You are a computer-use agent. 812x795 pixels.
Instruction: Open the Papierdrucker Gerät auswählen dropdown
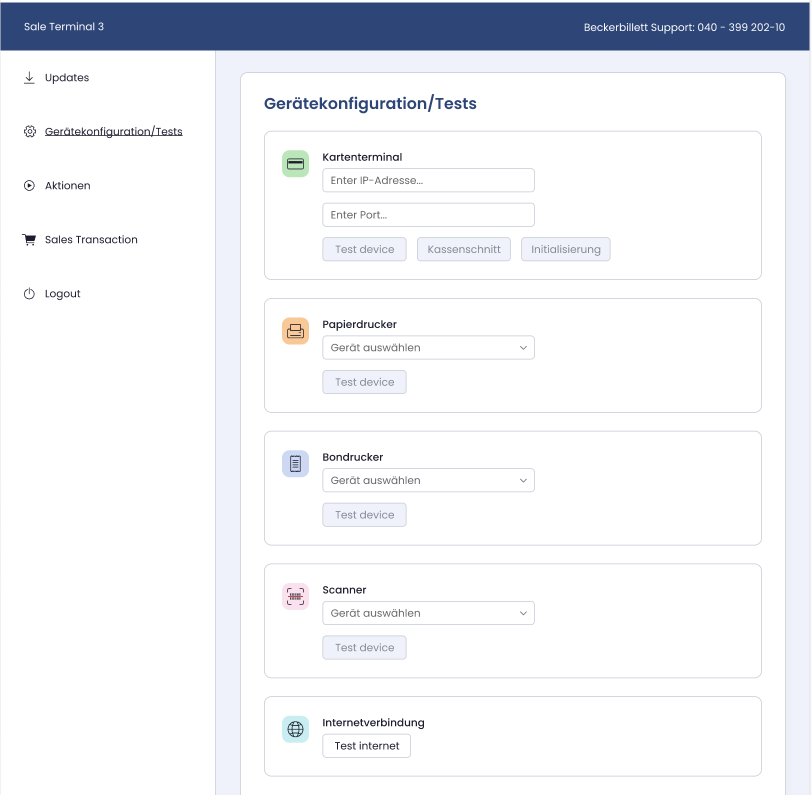pyautogui.click(x=428, y=348)
